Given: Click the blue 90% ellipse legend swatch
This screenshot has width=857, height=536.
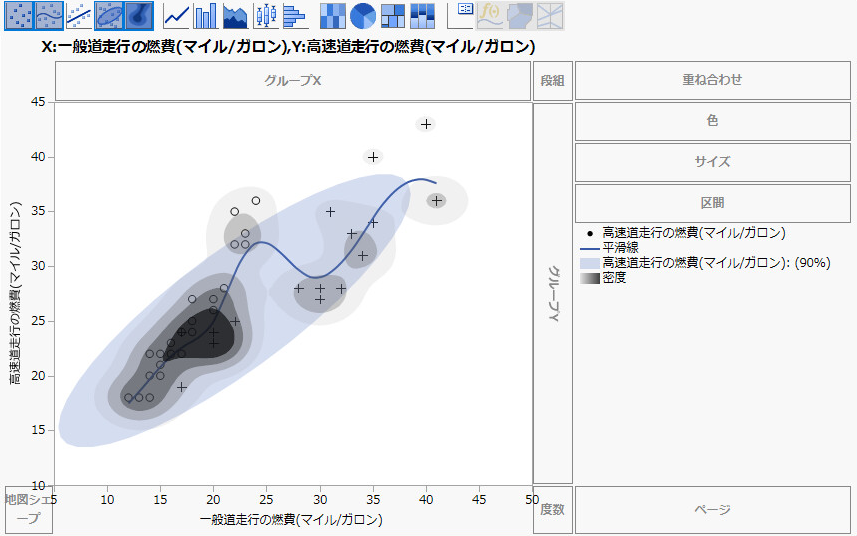Looking at the screenshot, I should pos(590,263).
